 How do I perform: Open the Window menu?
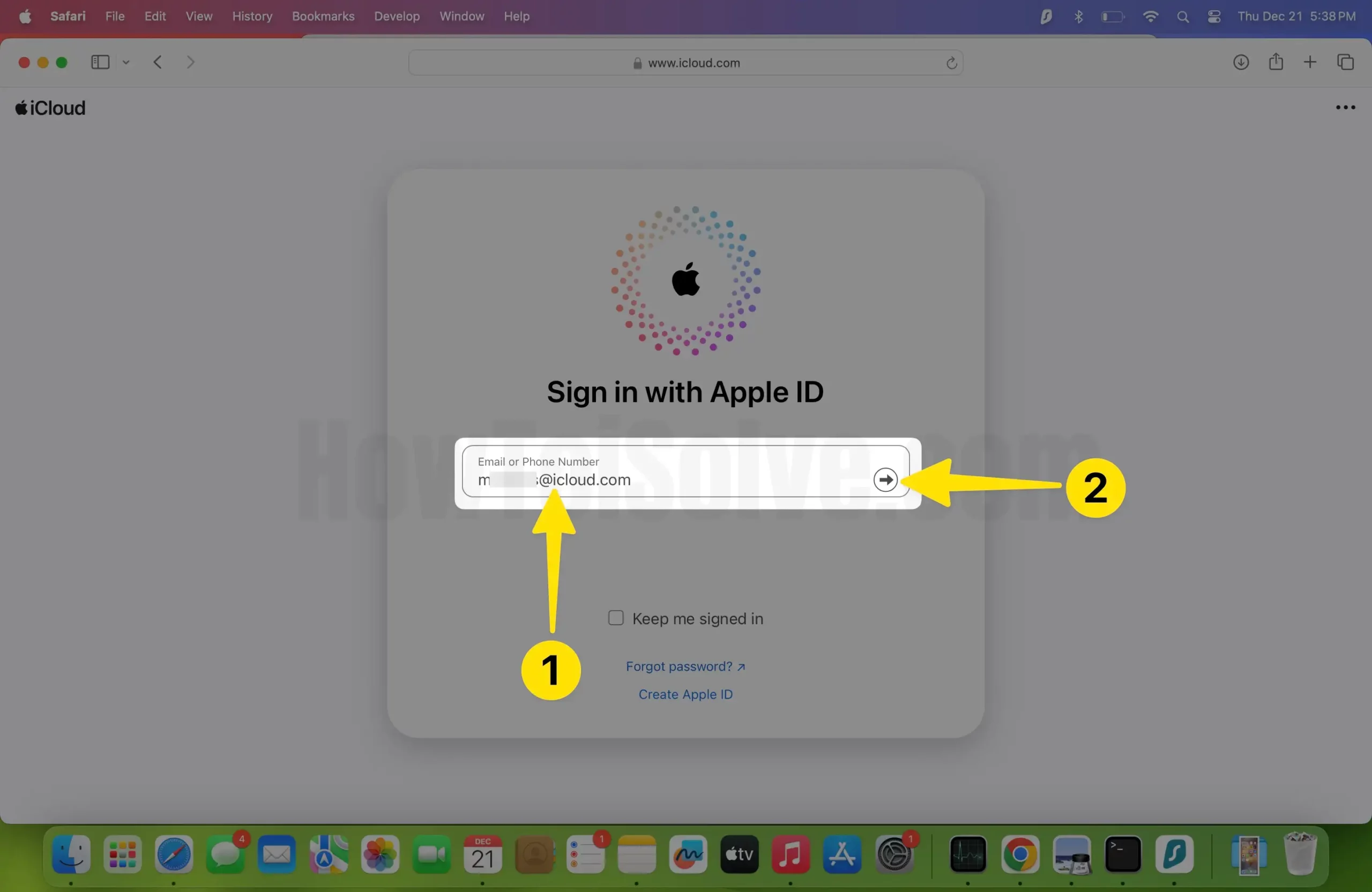462,16
